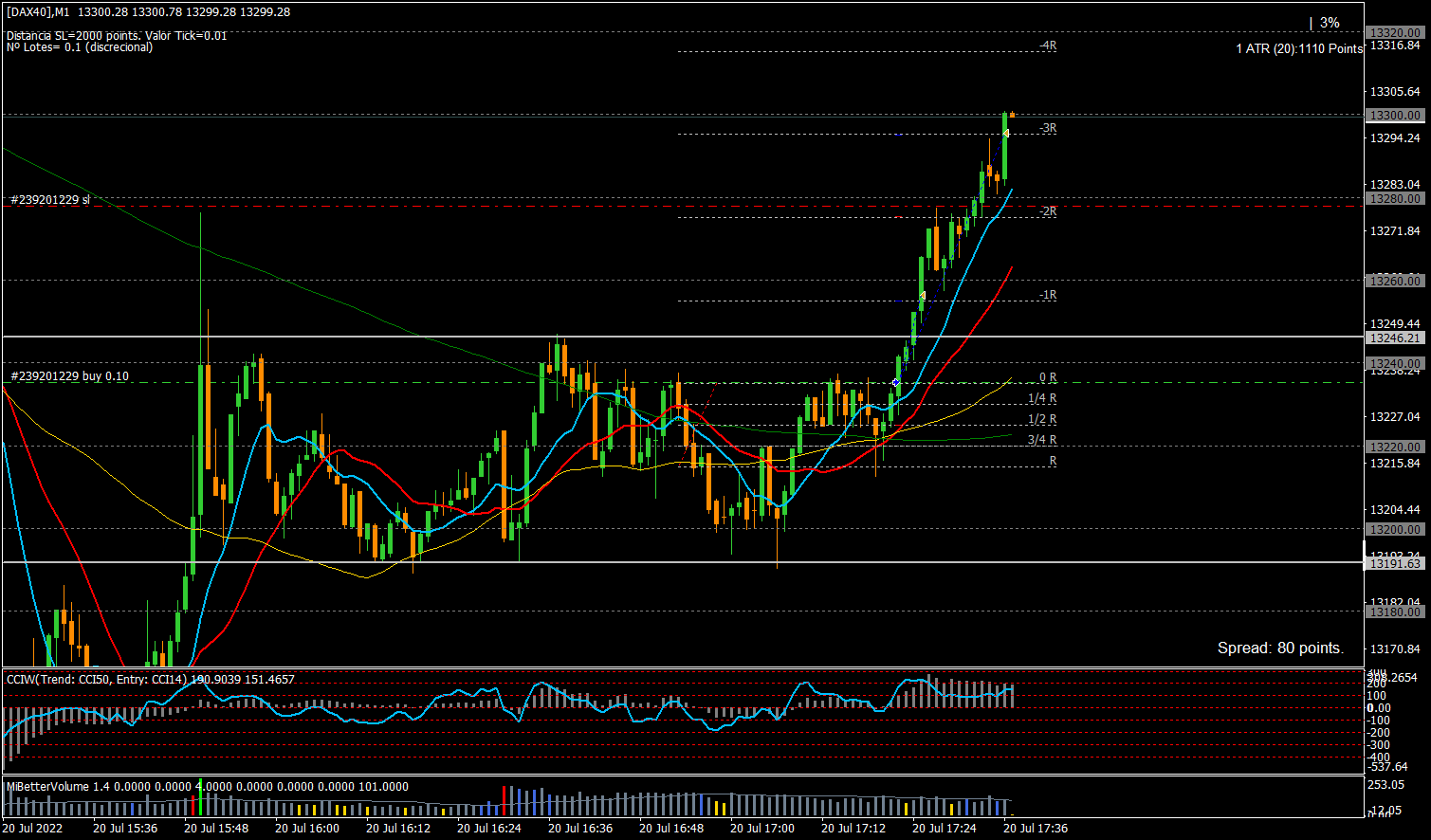Click the "20 Jul 15:36" time label
Screen dimensions: 1431x840
[125, 829]
